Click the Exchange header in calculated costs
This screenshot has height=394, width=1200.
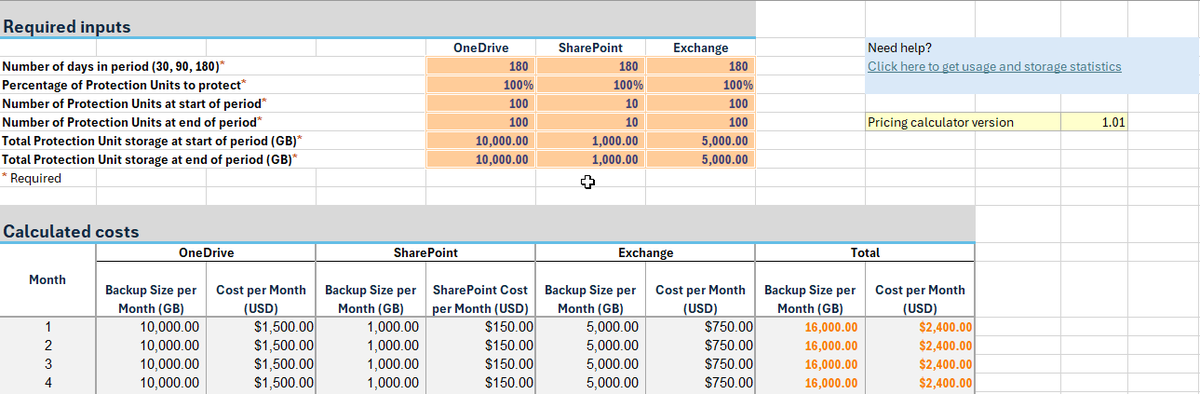tap(646, 254)
